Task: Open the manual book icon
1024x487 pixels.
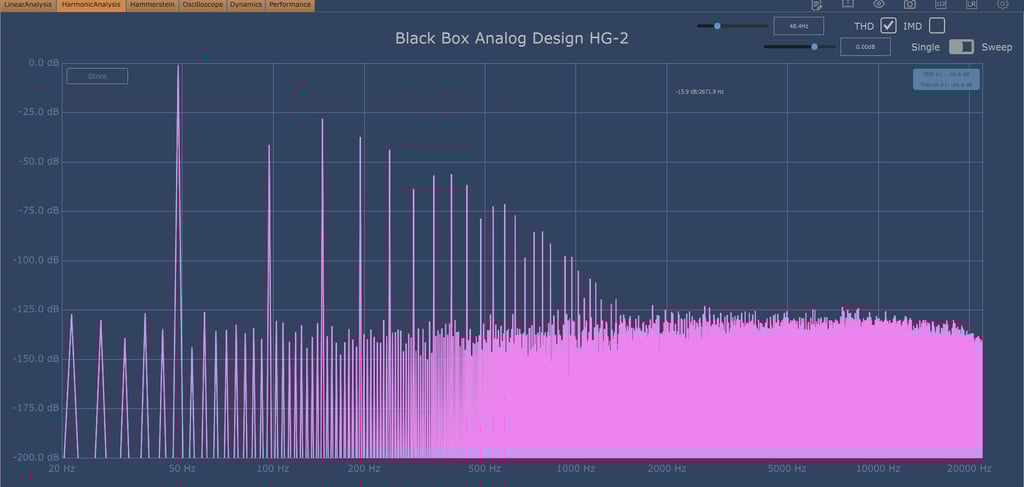Action: (x=848, y=4)
